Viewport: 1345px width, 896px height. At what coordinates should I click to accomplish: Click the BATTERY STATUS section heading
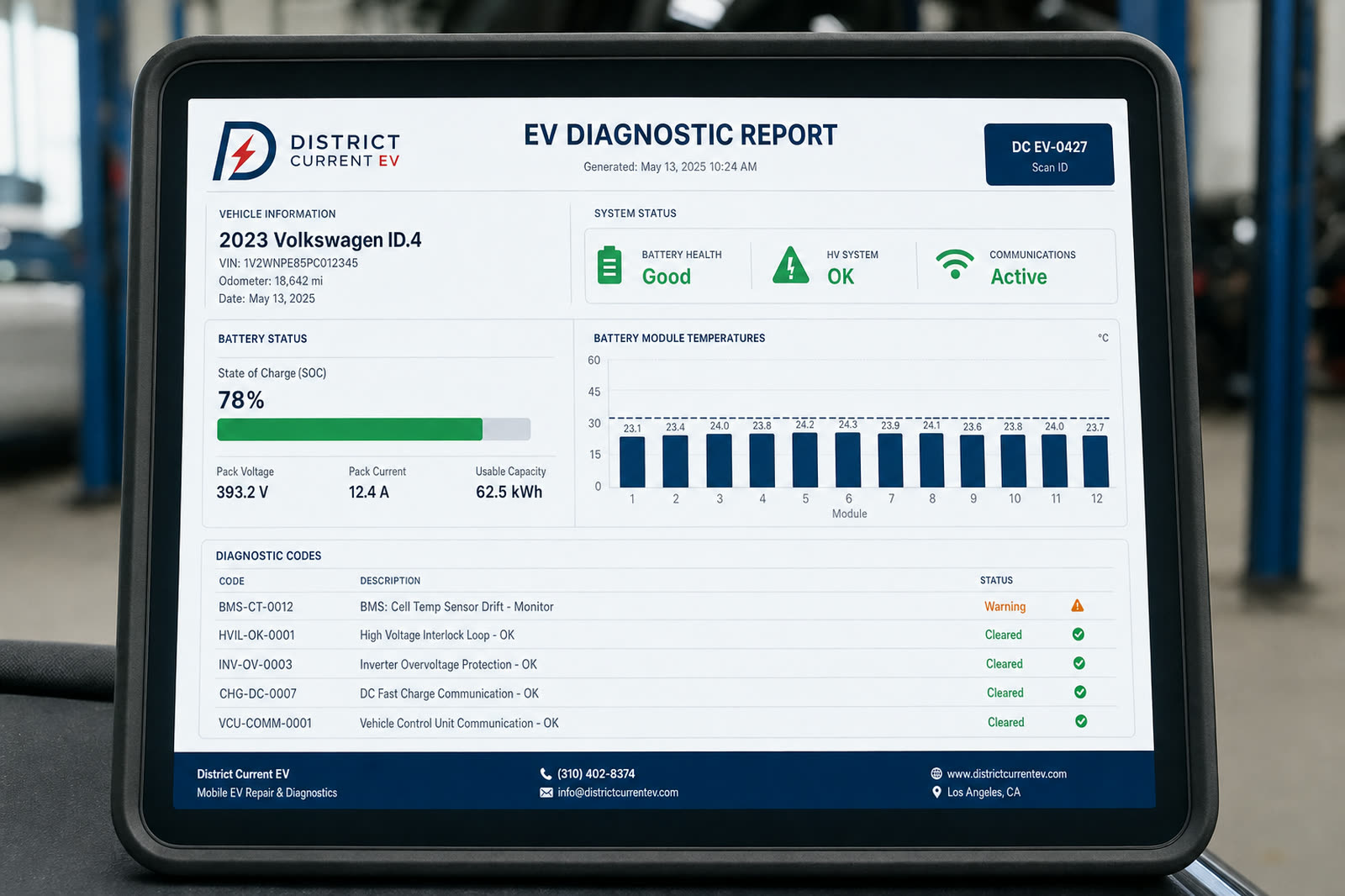click(x=262, y=339)
